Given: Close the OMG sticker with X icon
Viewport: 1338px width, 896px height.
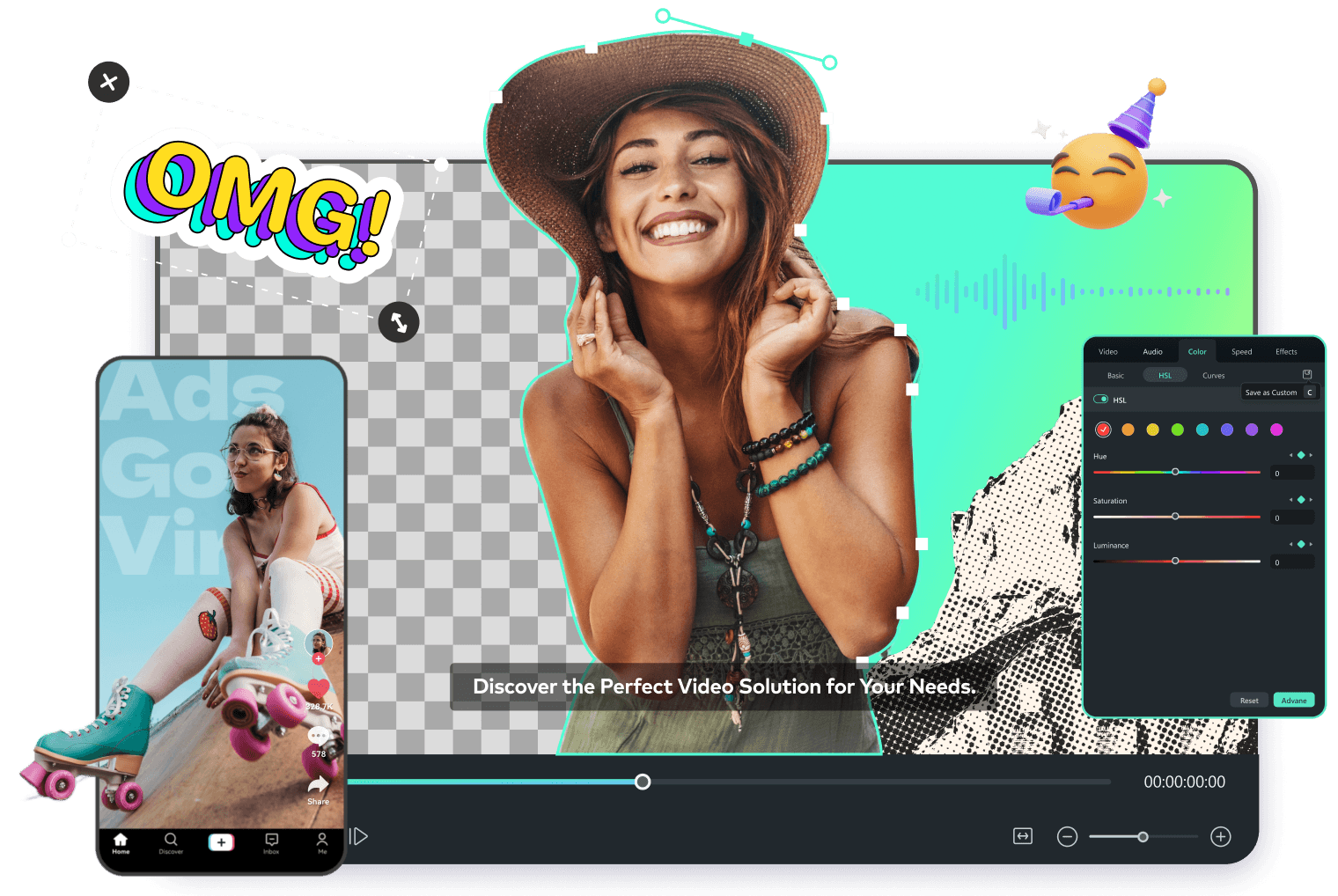Looking at the screenshot, I should [x=109, y=82].
